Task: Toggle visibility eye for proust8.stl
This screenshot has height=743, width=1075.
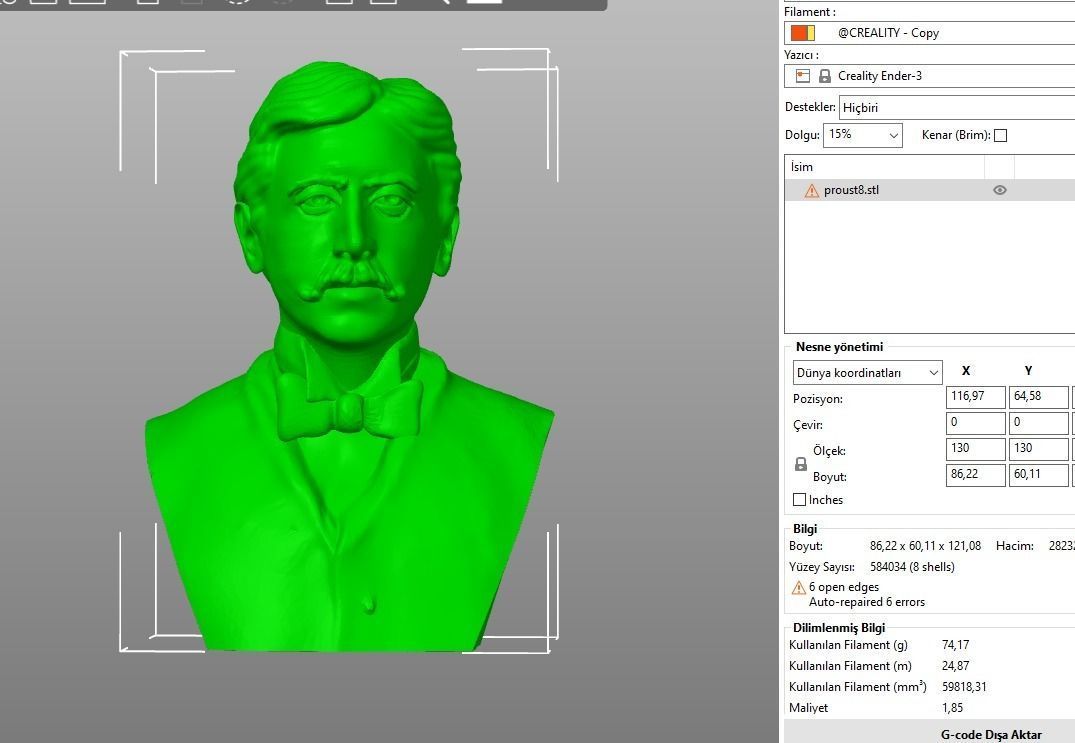Action: pos(1000,190)
